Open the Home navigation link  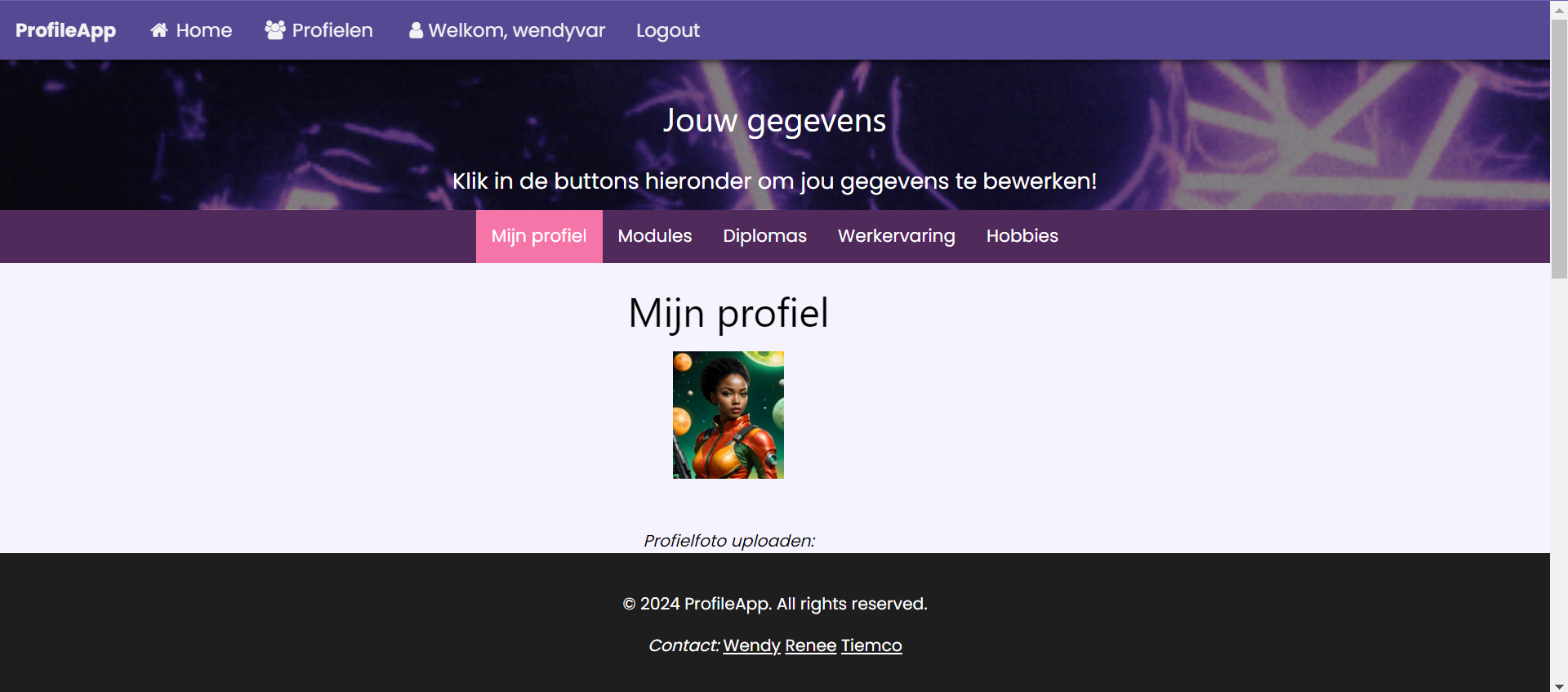[191, 30]
